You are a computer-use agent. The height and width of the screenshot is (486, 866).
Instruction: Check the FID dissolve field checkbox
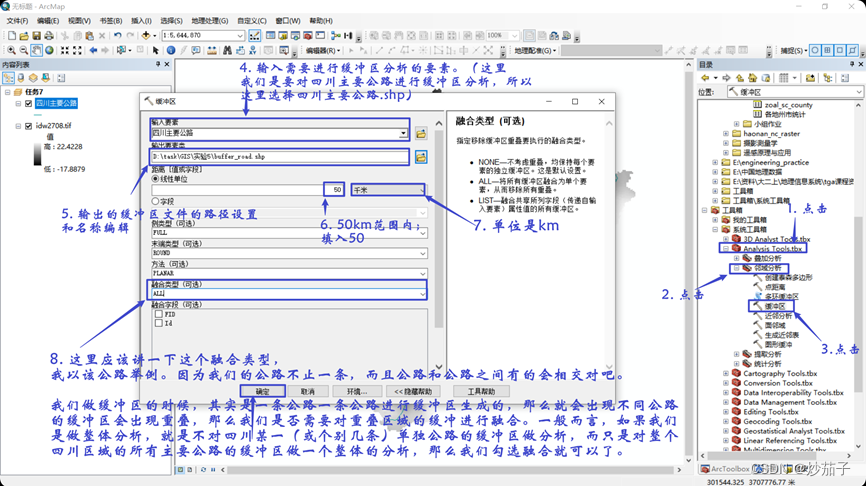point(158,315)
